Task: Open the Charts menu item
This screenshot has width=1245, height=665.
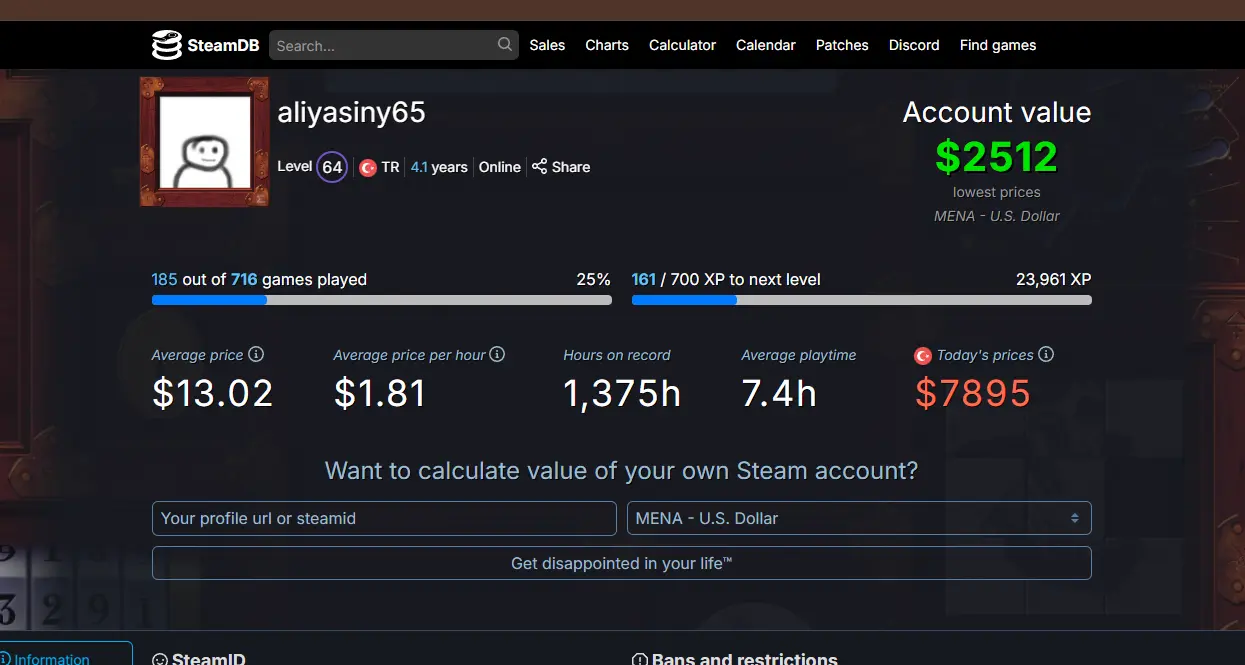Action: pyautogui.click(x=607, y=45)
